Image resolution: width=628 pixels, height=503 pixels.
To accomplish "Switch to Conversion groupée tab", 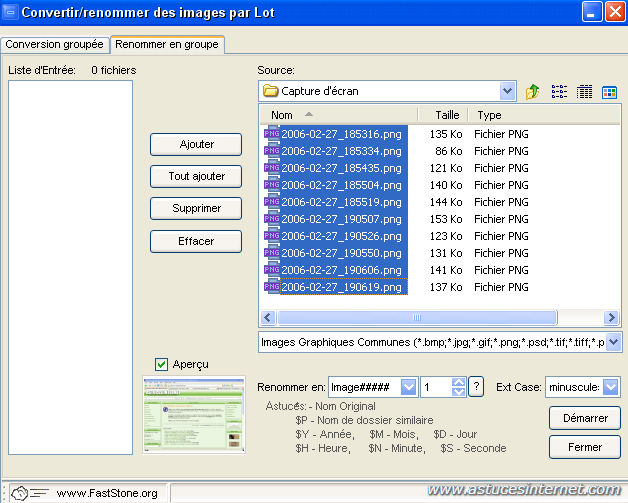I will 54,44.
